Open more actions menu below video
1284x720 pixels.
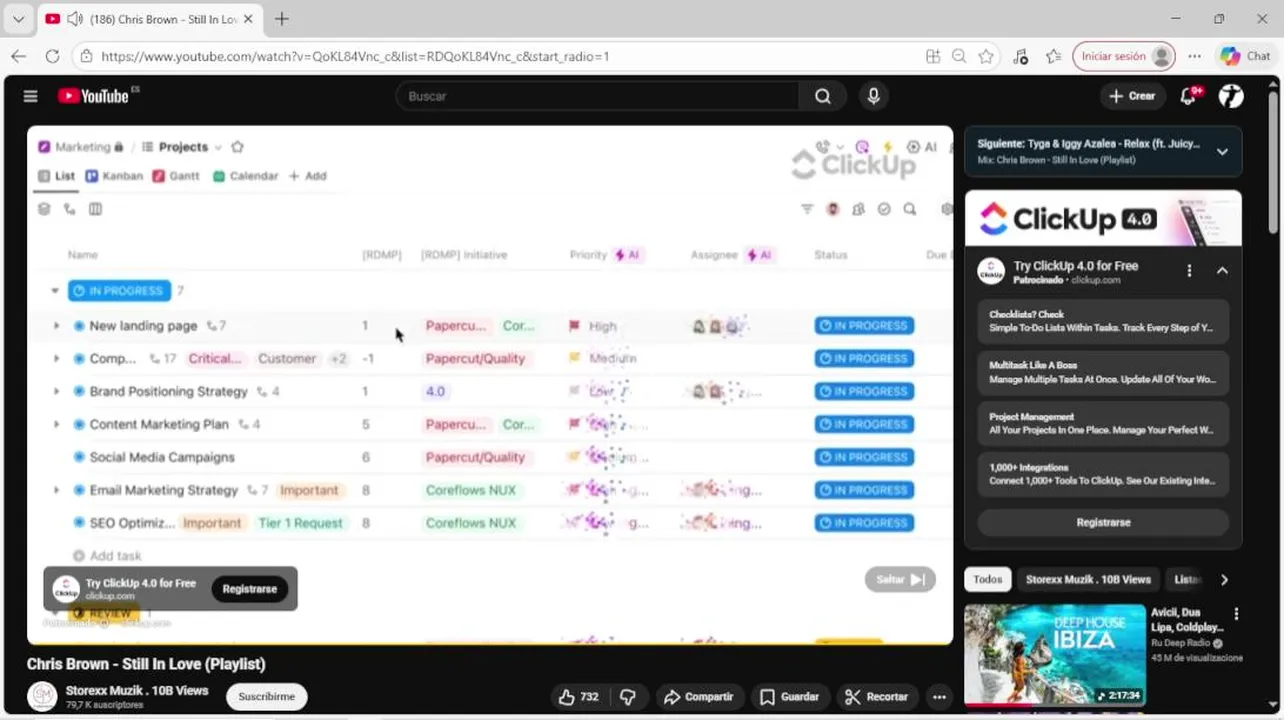[x=938, y=697]
